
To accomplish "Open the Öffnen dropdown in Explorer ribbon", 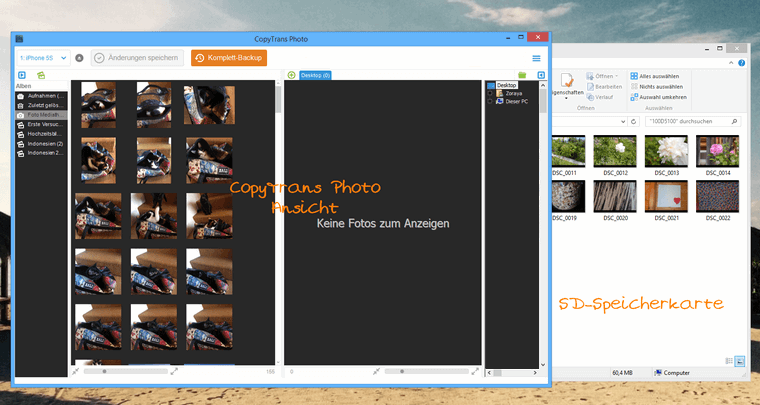I will (602, 76).
